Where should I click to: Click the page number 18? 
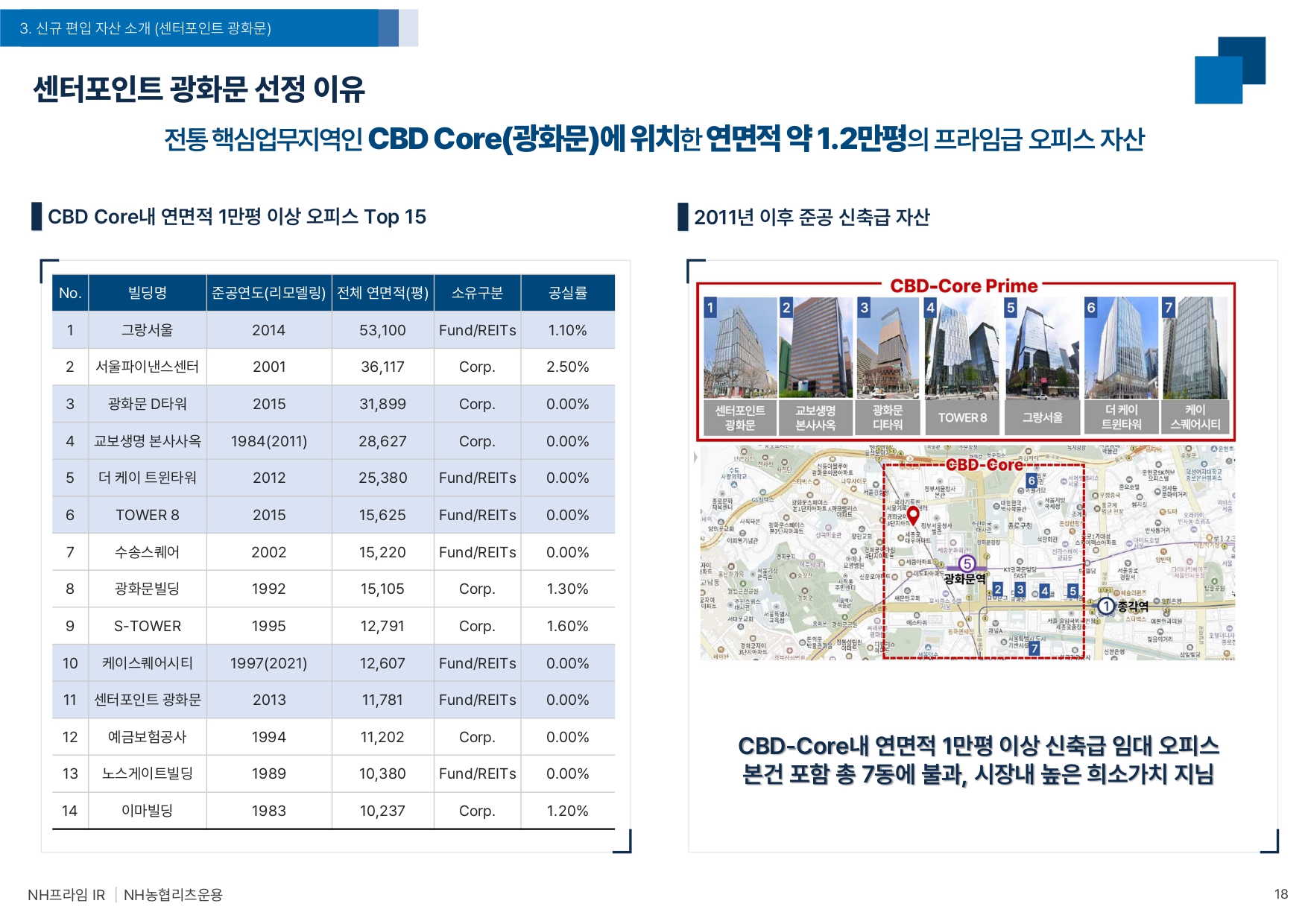tap(1280, 894)
